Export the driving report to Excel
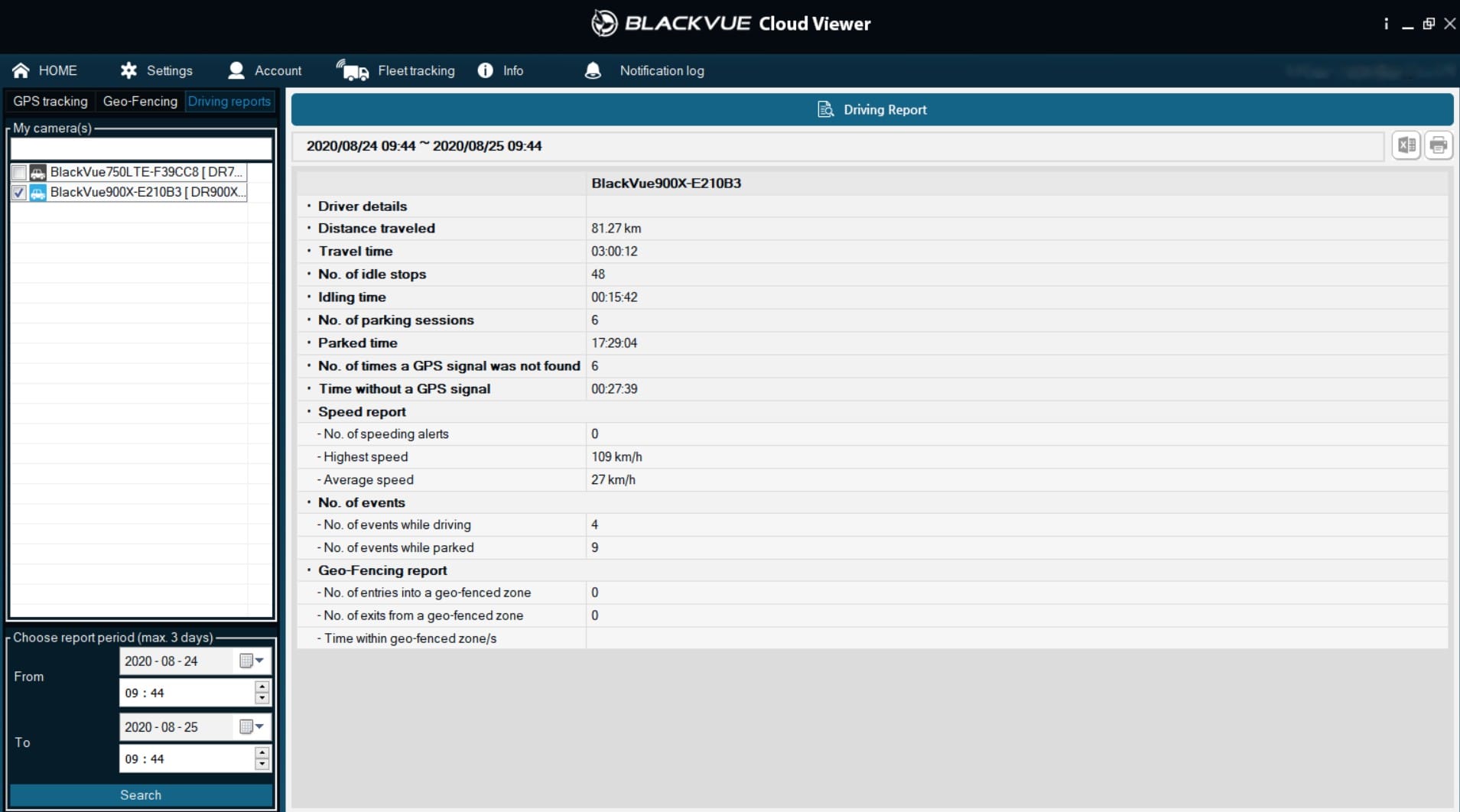1460x812 pixels. [1406, 145]
